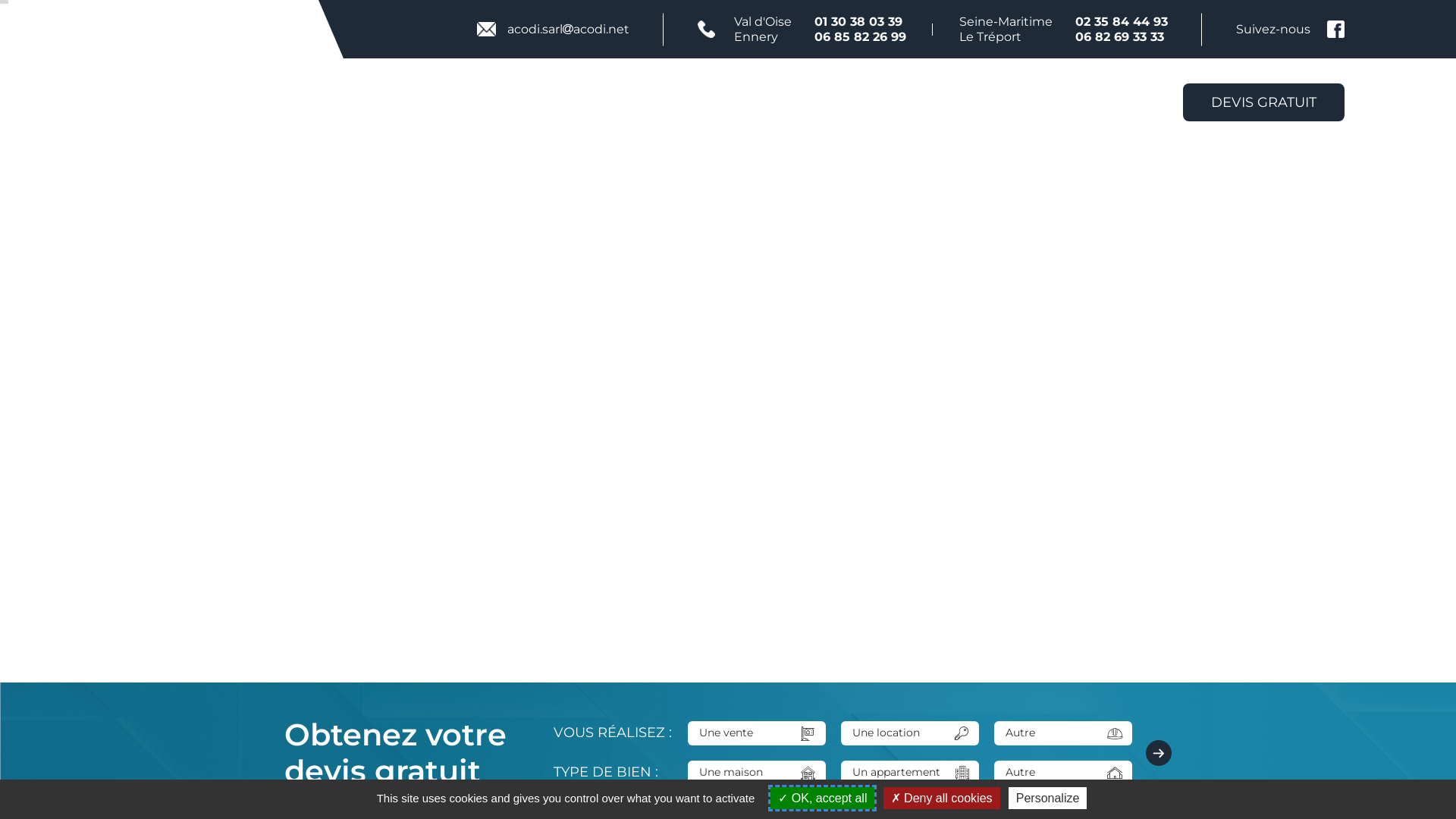The image size is (1456, 819).
Task: Click the house icon on Une maison
Action: (x=807, y=773)
